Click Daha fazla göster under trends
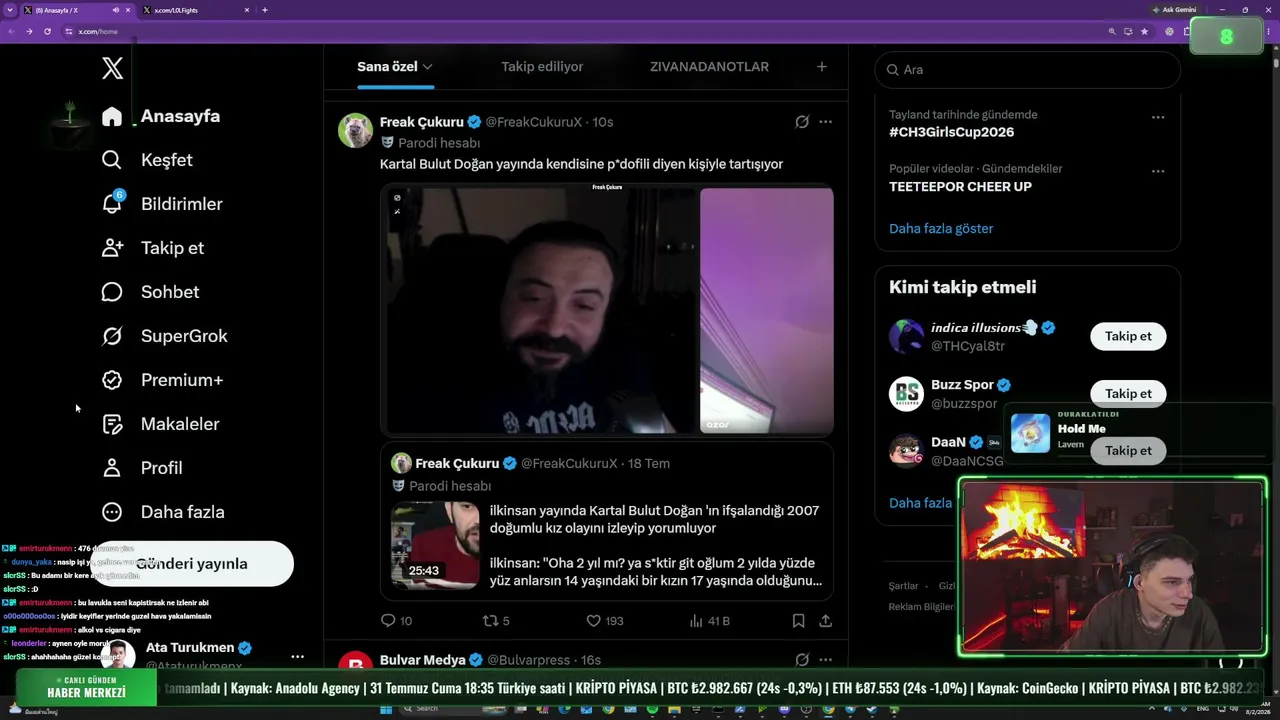Screen dimensions: 1280x720 [941, 229]
